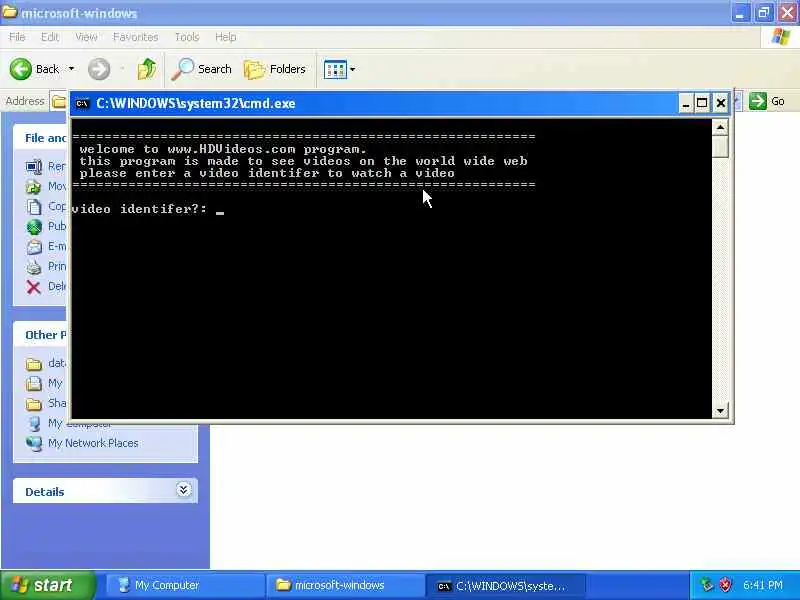Maximize the cmd.exe window
Screen dimensions: 800x600
(x=702, y=104)
